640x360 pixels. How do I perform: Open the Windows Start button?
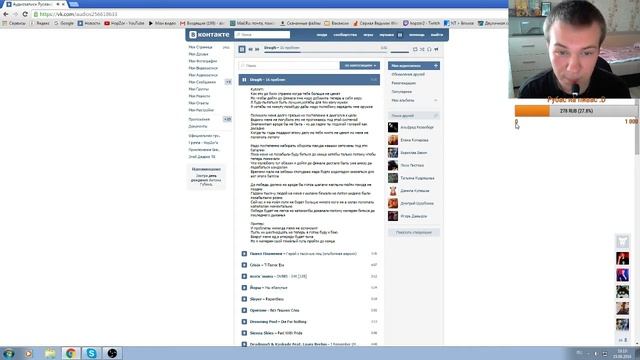[x=9, y=353]
